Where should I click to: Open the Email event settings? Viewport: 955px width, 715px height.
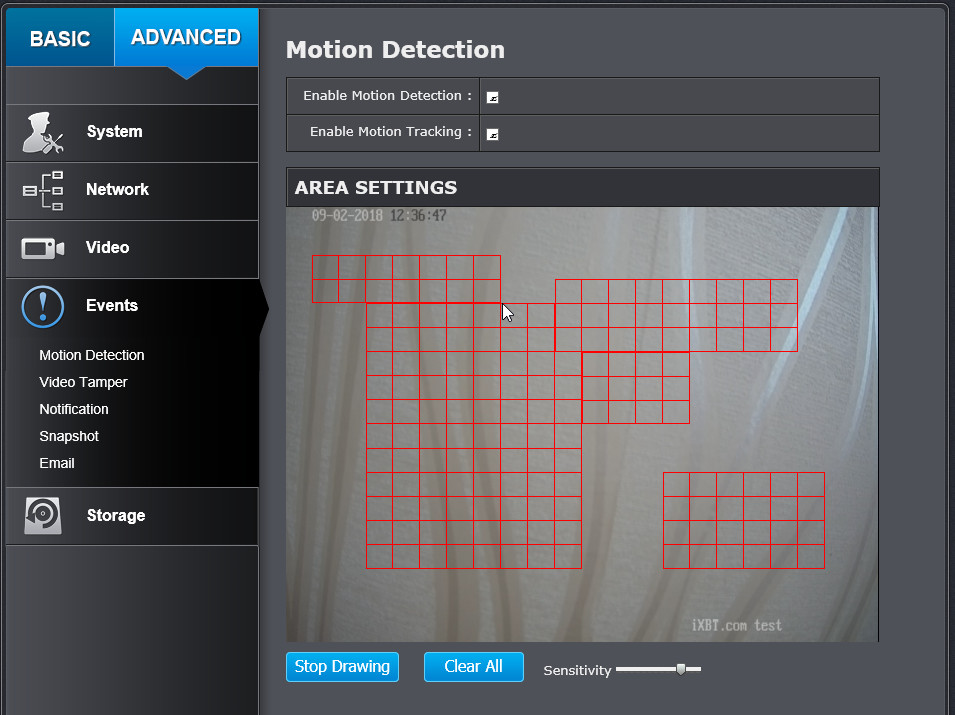tap(57, 463)
